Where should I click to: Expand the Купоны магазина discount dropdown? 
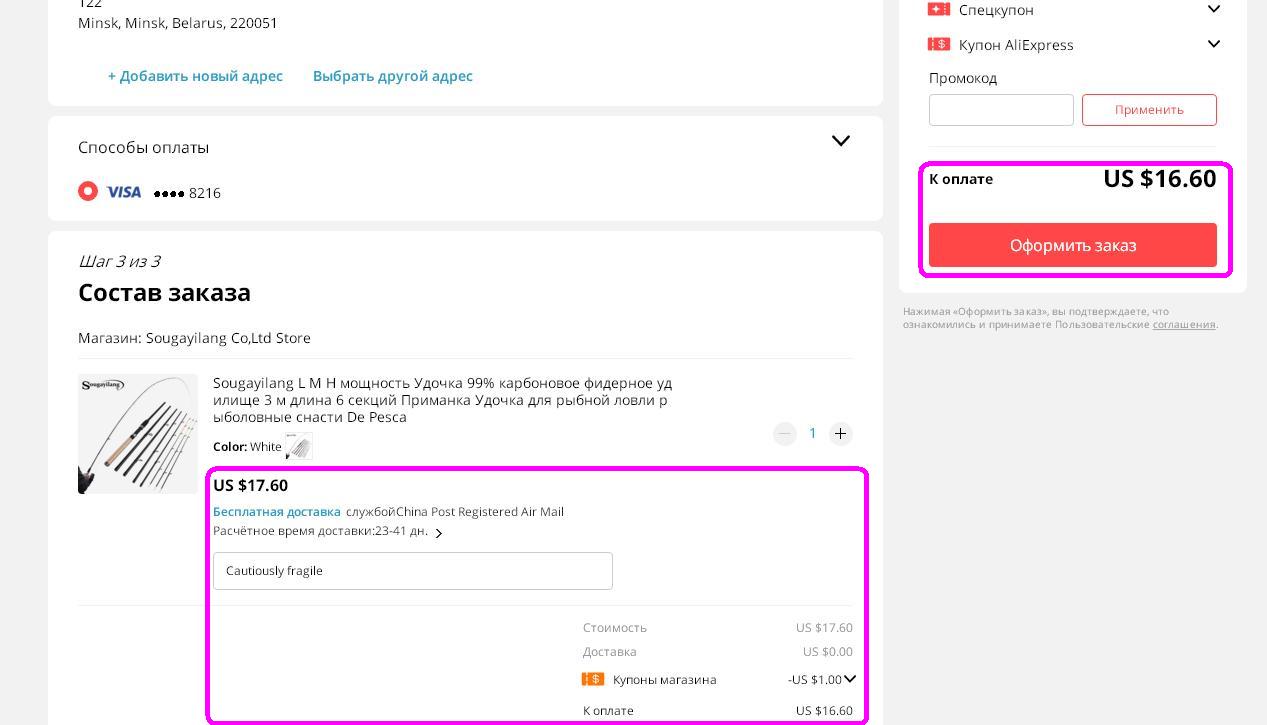(850, 679)
